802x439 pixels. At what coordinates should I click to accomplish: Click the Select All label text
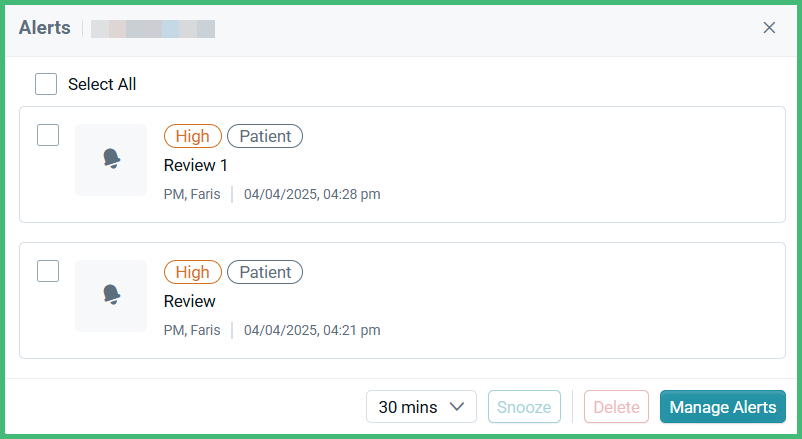[x=102, y=84]
